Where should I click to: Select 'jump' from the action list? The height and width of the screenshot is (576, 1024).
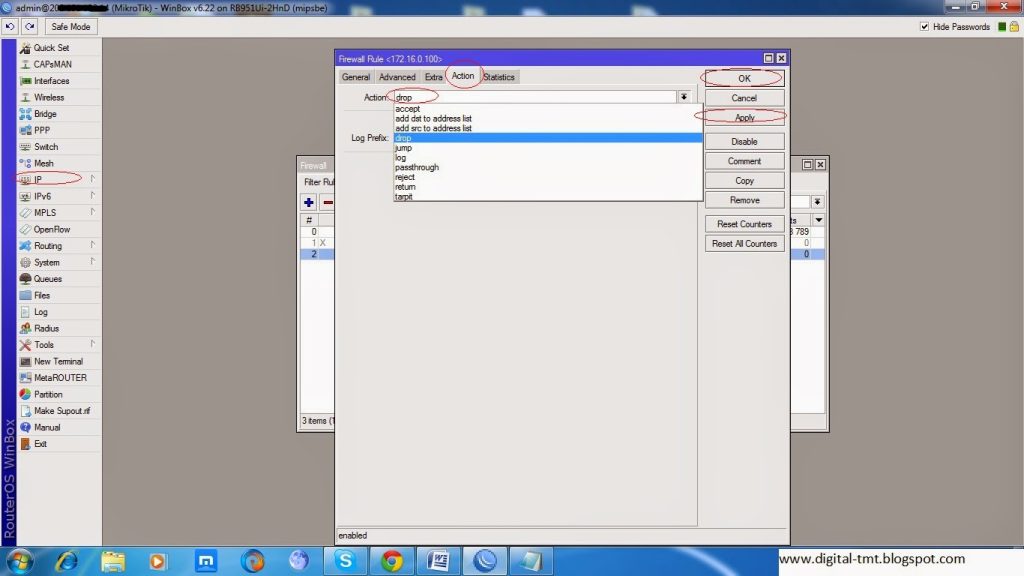[547, 148]
